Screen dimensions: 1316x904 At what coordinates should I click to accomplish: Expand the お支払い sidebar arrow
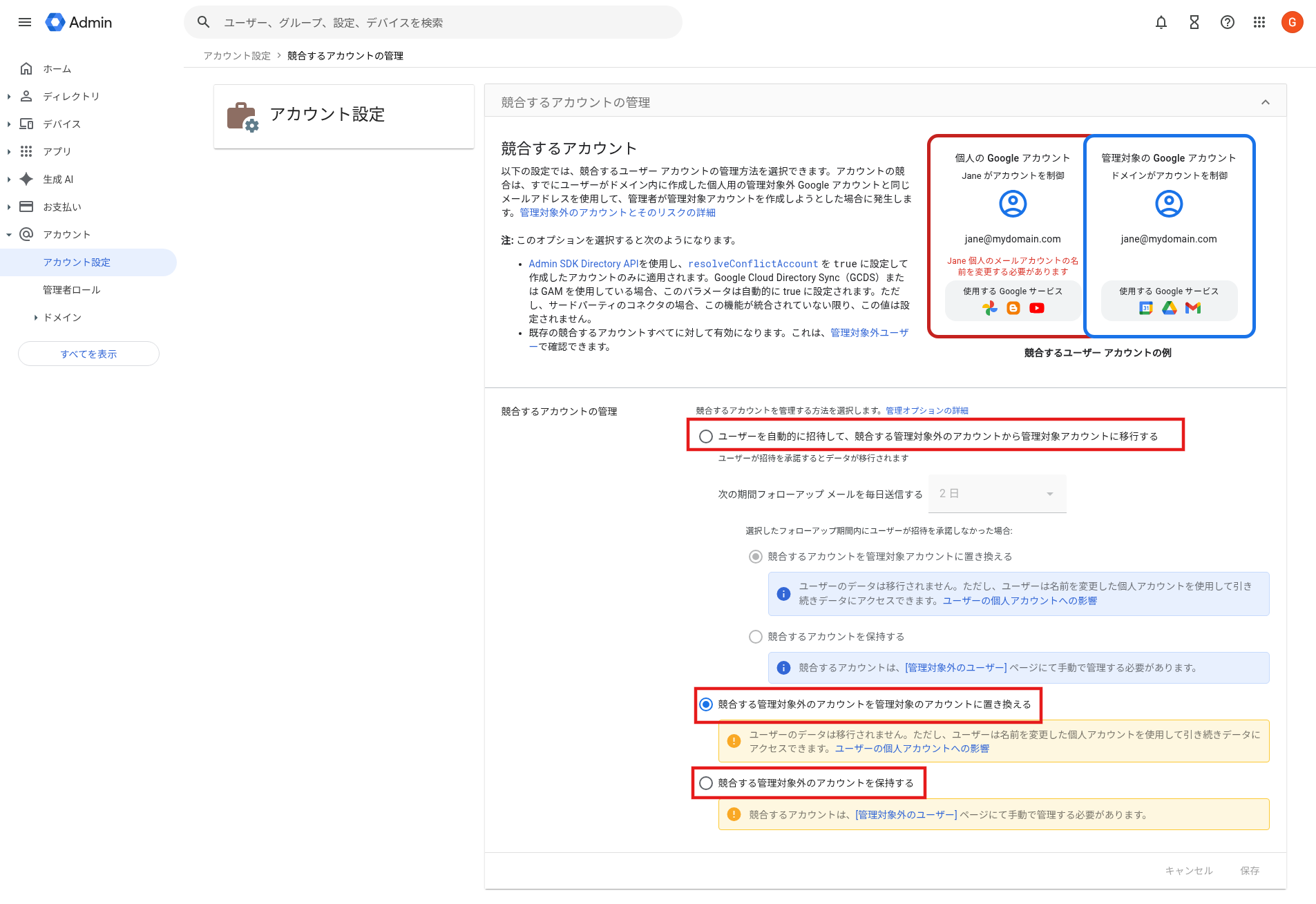pyautogui.click(x=9, y=207)
